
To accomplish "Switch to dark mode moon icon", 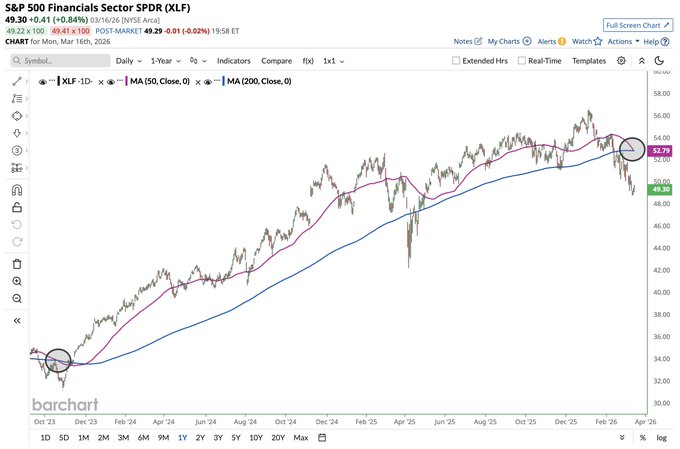I will tap(659, 61).
